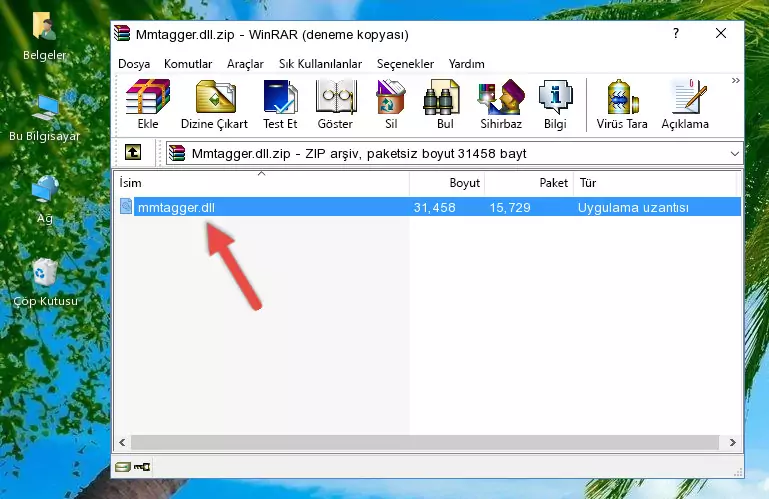Open the Dosya menu

pyautogui.click(x=134, y=64)
